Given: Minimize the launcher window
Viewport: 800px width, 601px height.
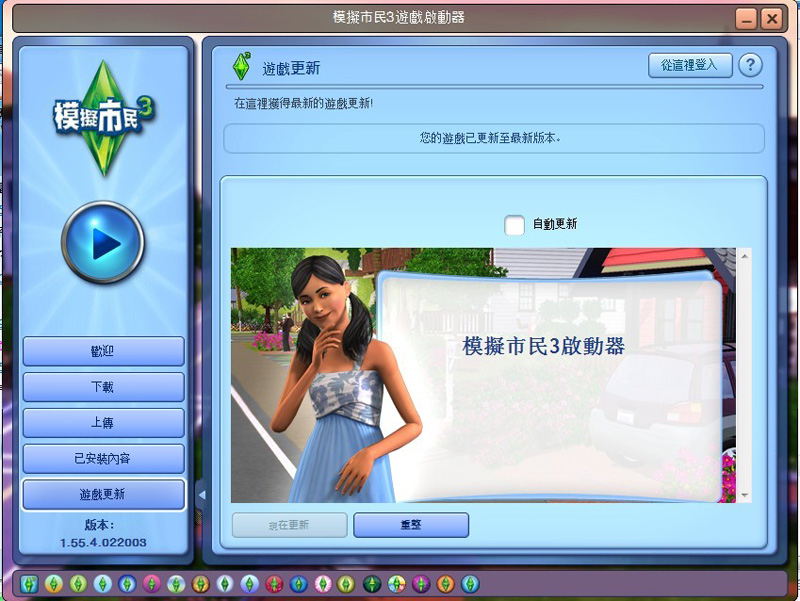Looking at the screenshot, I should [746, 19].
